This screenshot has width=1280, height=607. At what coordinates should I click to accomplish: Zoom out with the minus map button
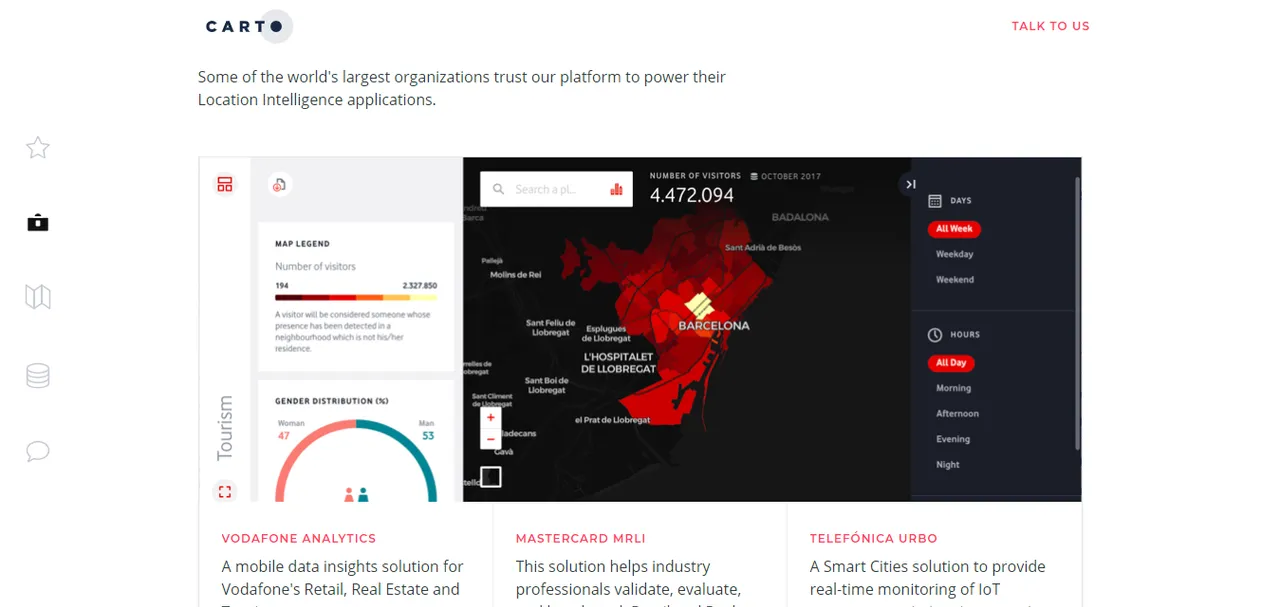pyautogui.click(x=491, y=439)
